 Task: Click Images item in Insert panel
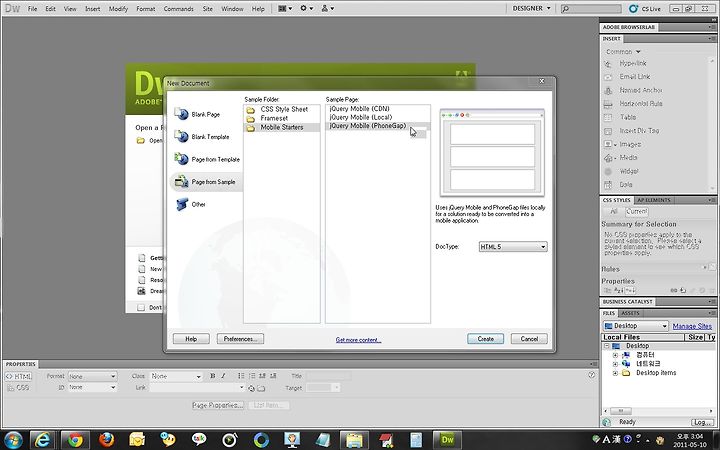pos(630,144)
